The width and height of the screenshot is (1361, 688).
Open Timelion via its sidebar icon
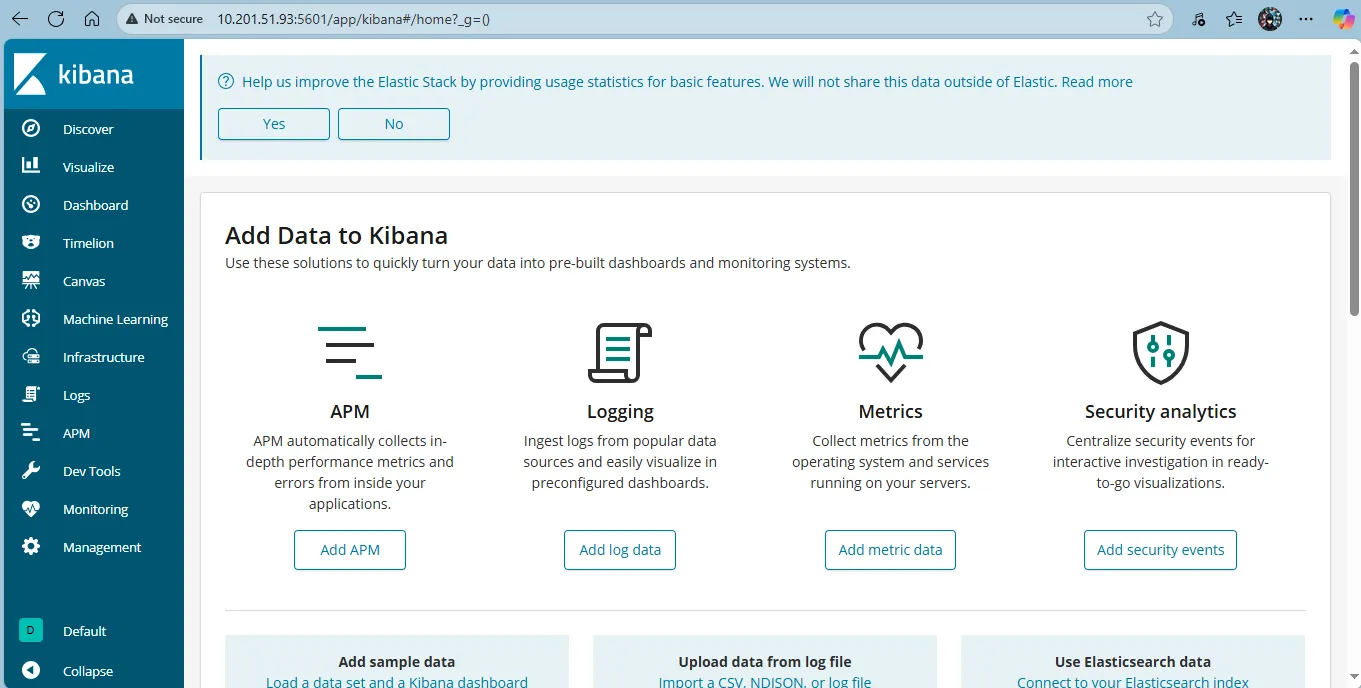point(31,242)
